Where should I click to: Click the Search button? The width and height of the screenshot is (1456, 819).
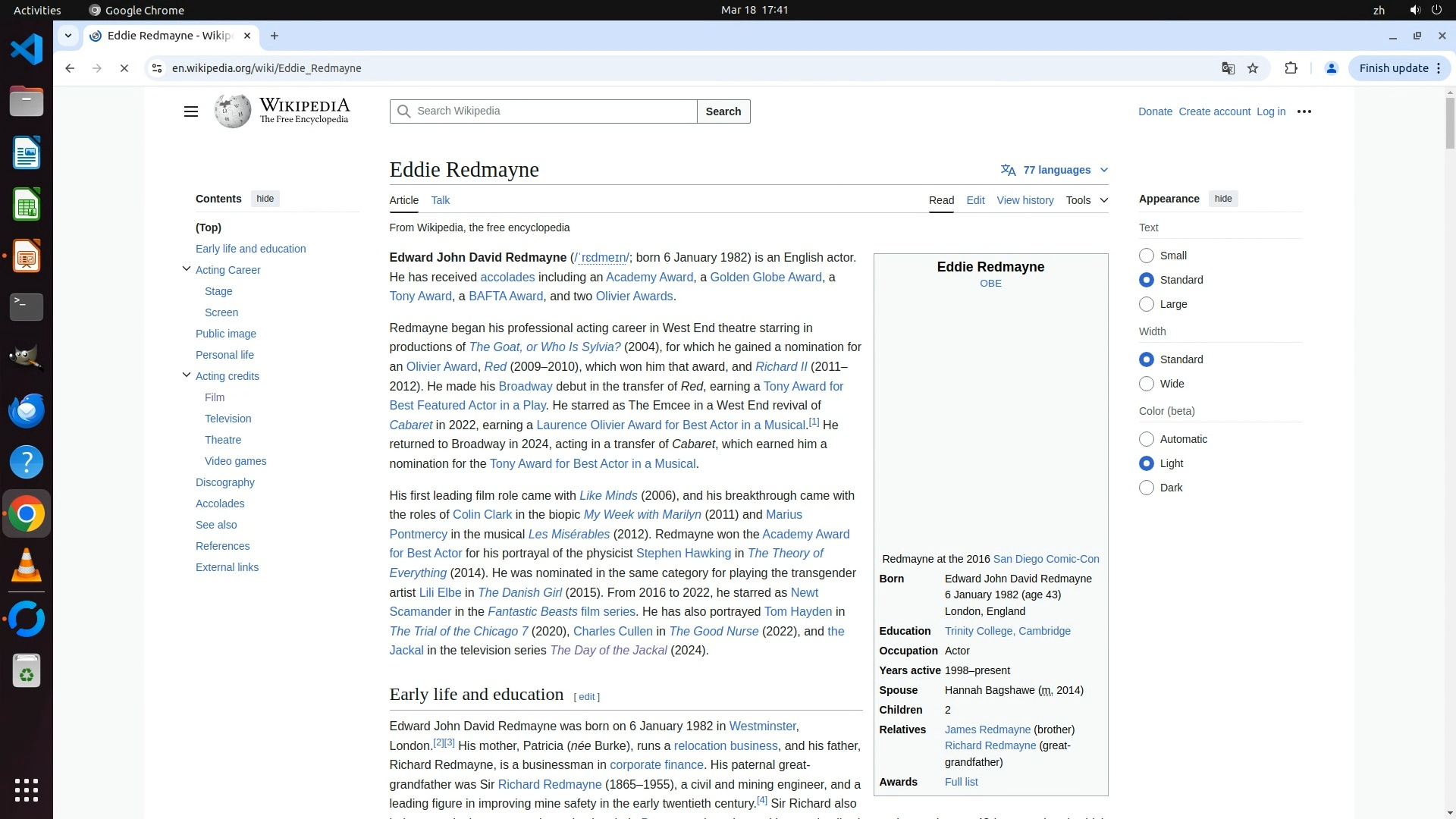(723, 111)
